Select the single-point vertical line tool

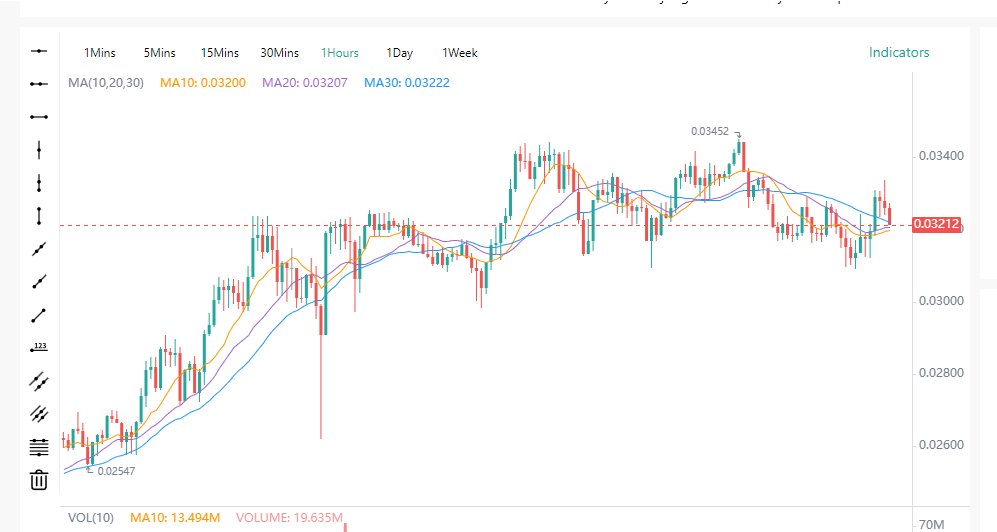(39, 151)
